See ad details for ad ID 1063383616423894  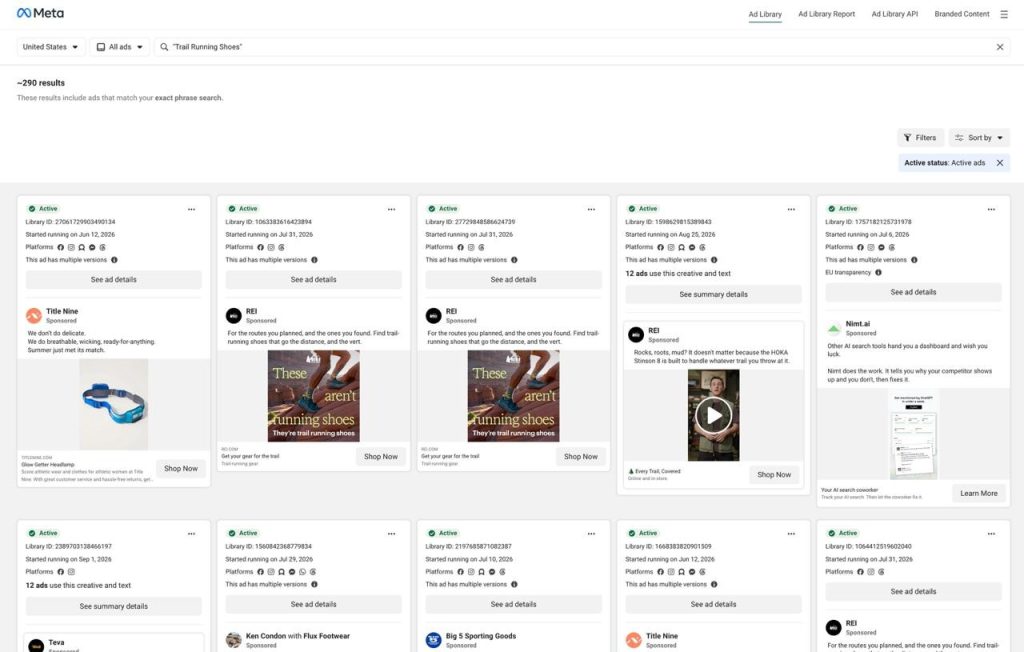click(313, 280)
